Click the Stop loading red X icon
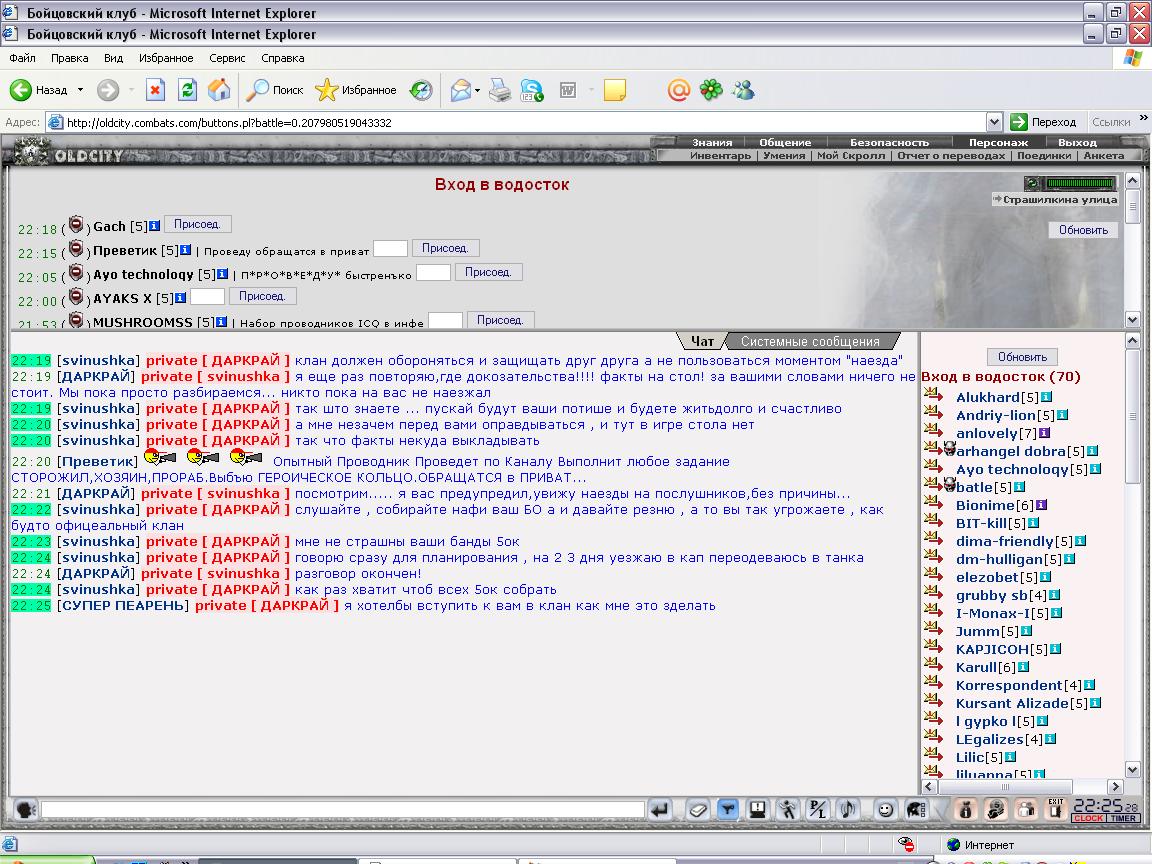Image resolution: width=1152 pixels, height=864 pixels. (155, 90)
